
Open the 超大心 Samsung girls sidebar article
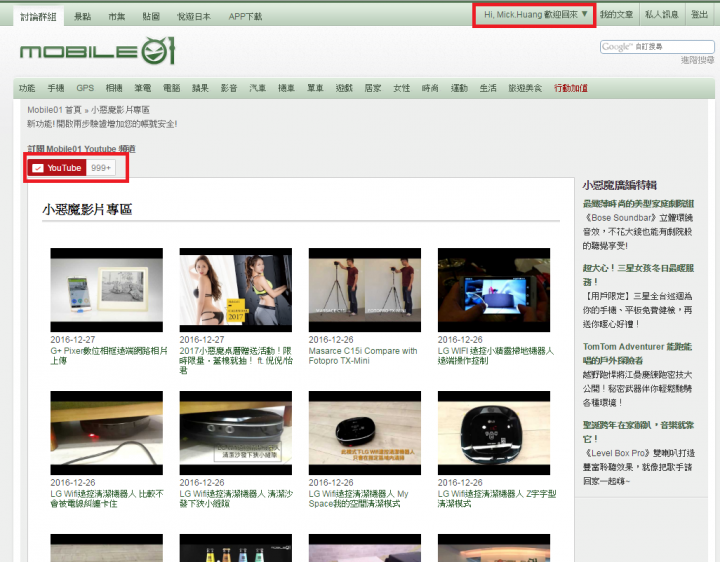click(x=638, y=275)
